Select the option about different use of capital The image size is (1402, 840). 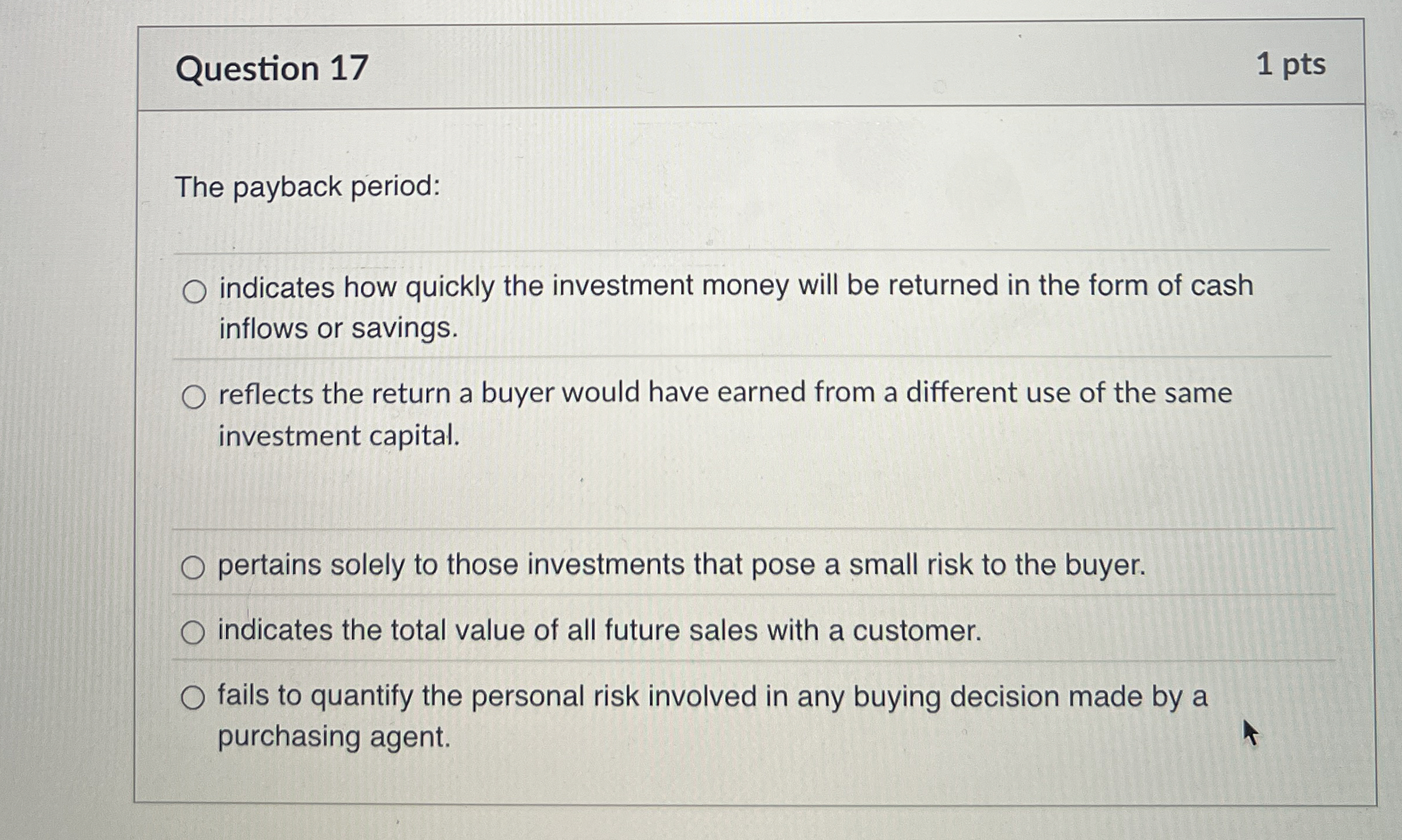click(x=197, y=395)
